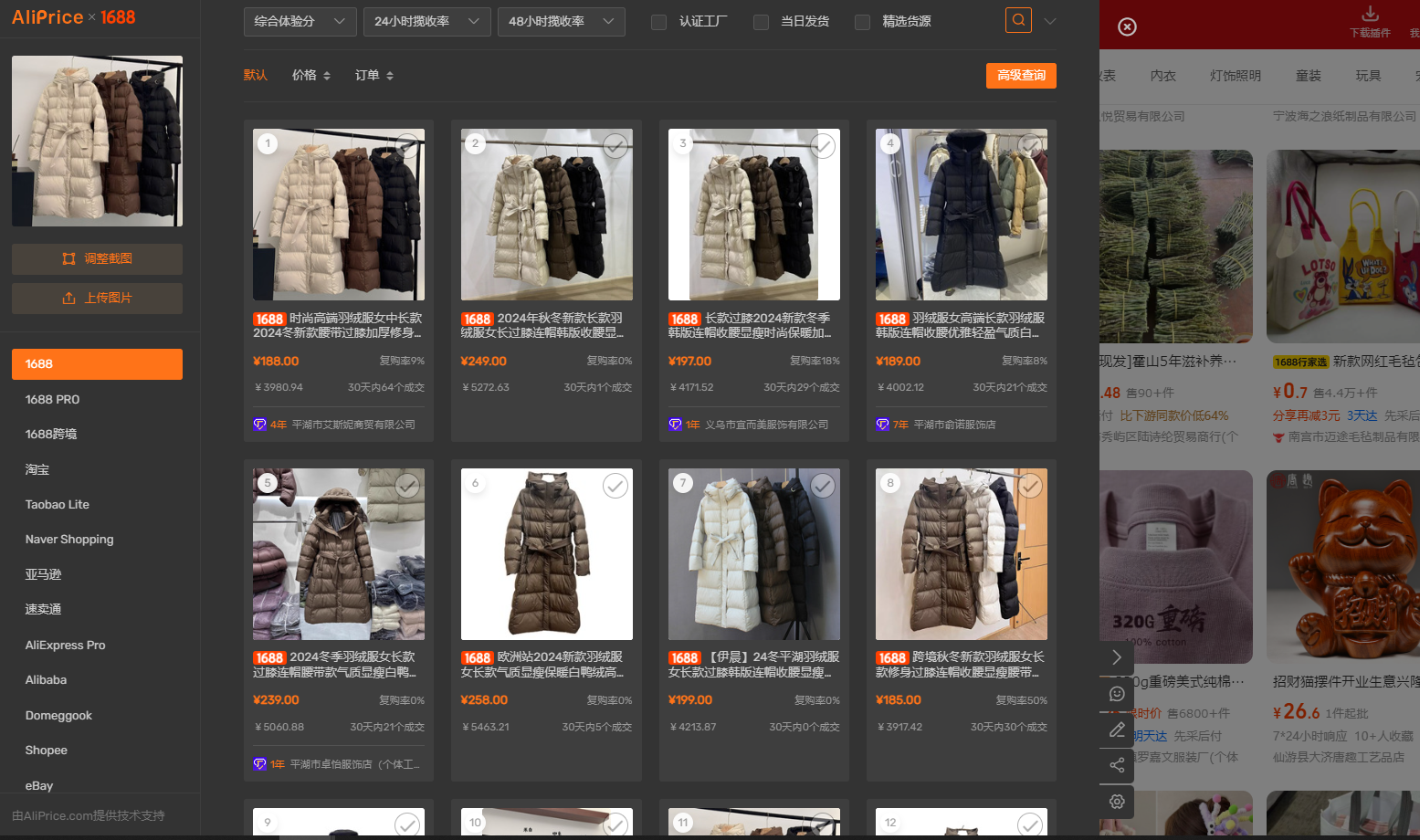Open the 灯饰照明 category in background page

(1235, 76)
